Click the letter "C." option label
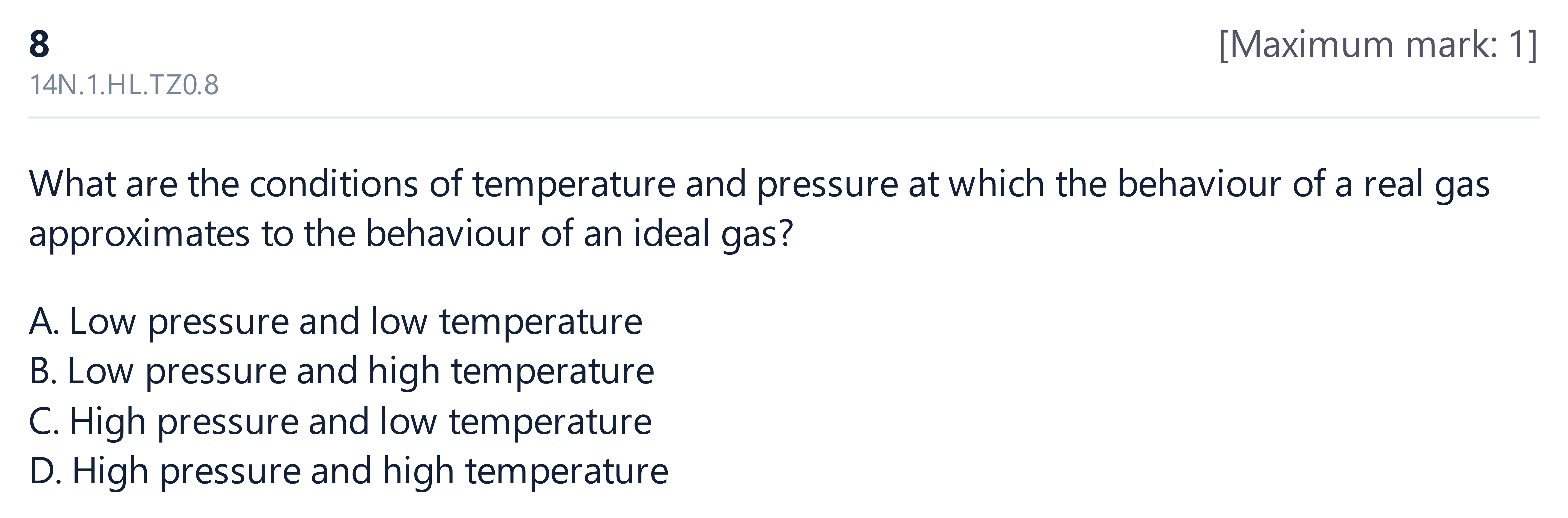Image resolution: width=1568 pixels, height=518 pixels. click(x=44, y=422)
